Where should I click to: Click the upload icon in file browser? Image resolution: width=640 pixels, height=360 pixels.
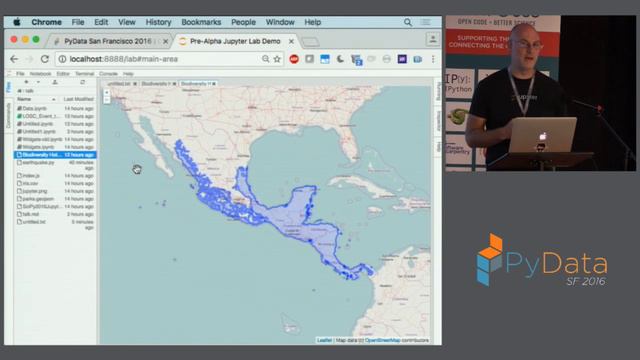click(x=55, y=82)
